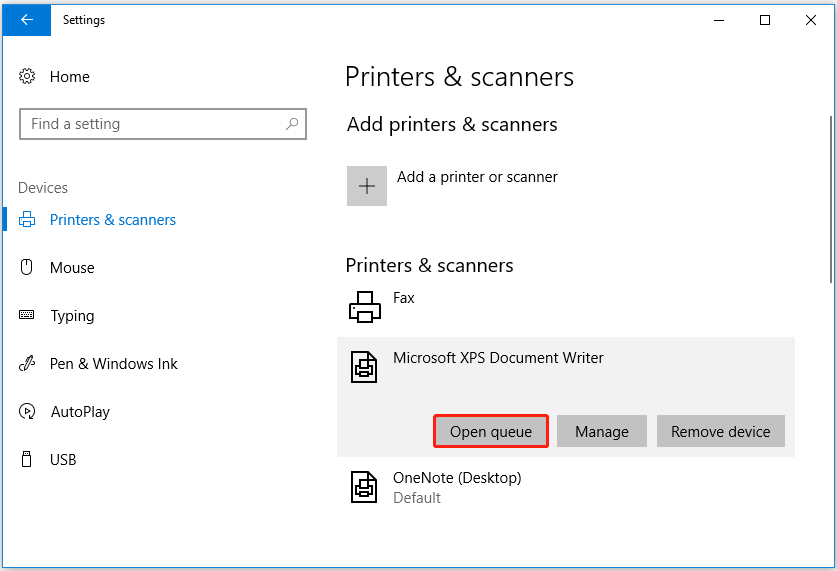
Task: Select Printers & scanners in the sidebar
Action: point(113,220)
